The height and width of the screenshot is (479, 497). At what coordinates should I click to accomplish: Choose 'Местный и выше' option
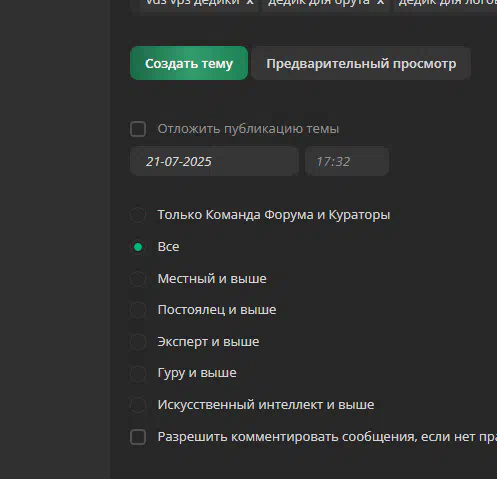coord(138,279)
